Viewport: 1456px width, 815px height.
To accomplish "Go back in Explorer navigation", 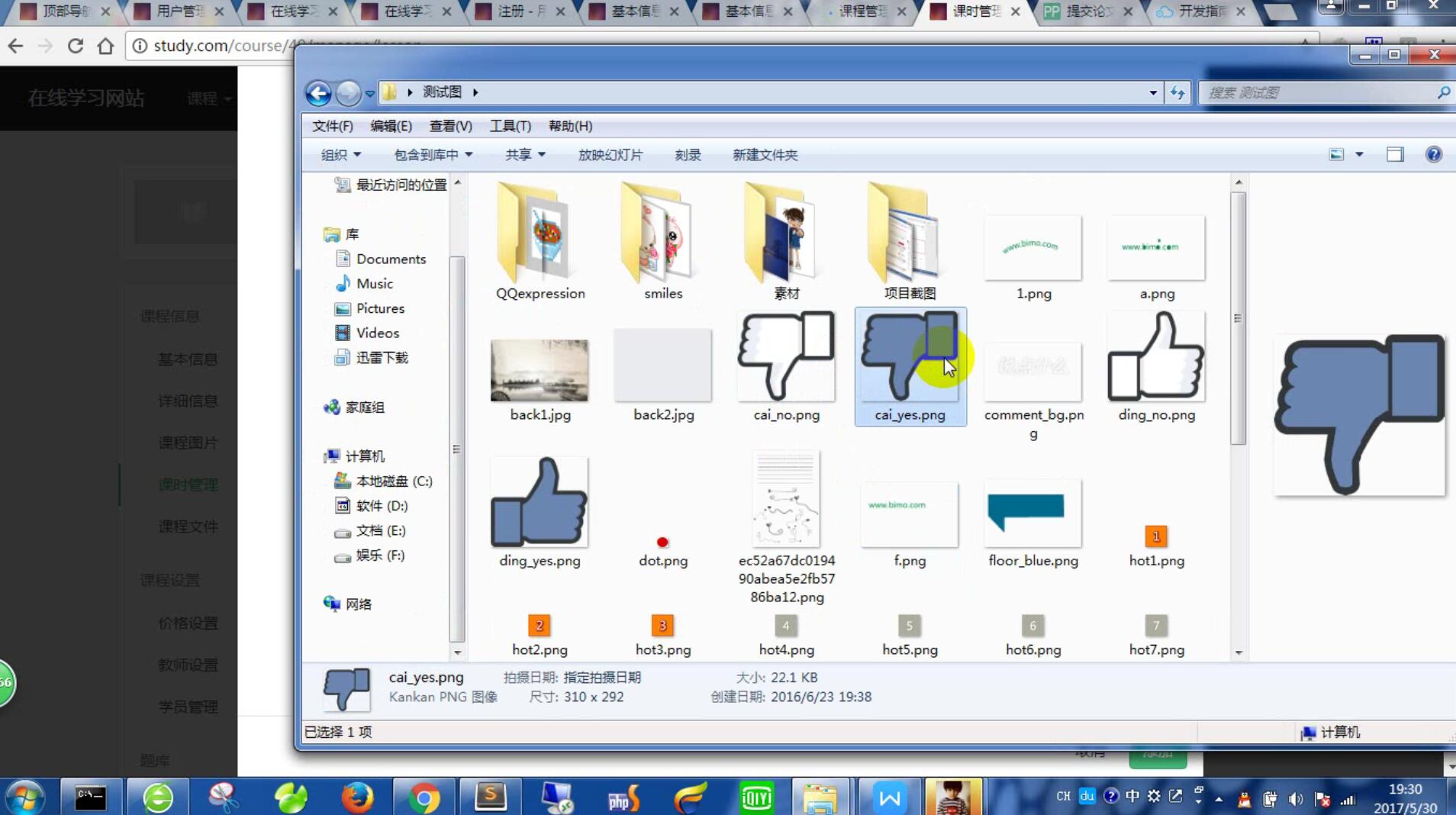I will click(x=318, y=93).
